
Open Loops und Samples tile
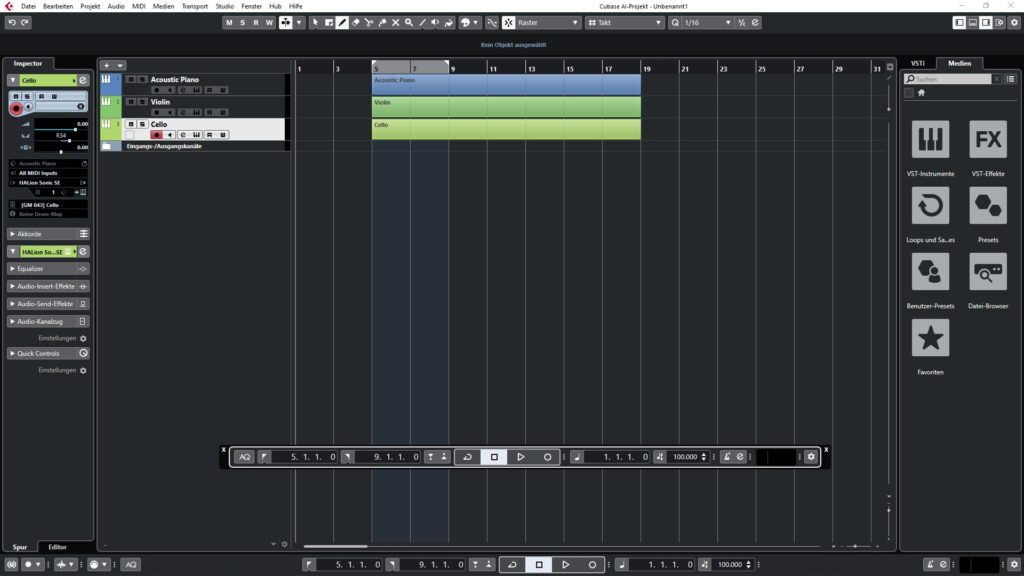click(930, 206)
